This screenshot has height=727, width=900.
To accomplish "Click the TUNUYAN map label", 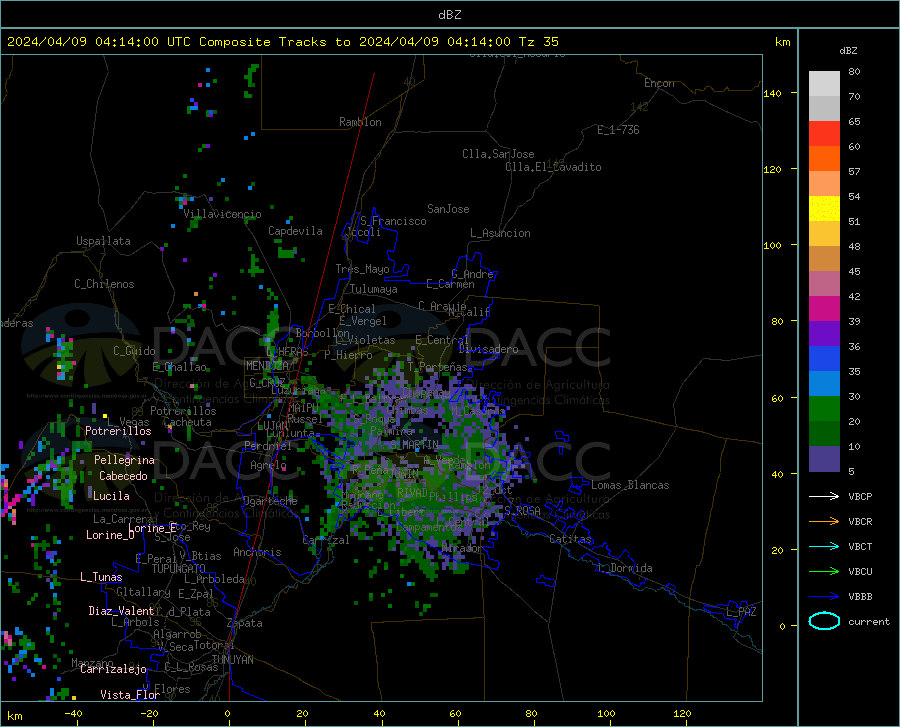I will [x=232, y=659].
